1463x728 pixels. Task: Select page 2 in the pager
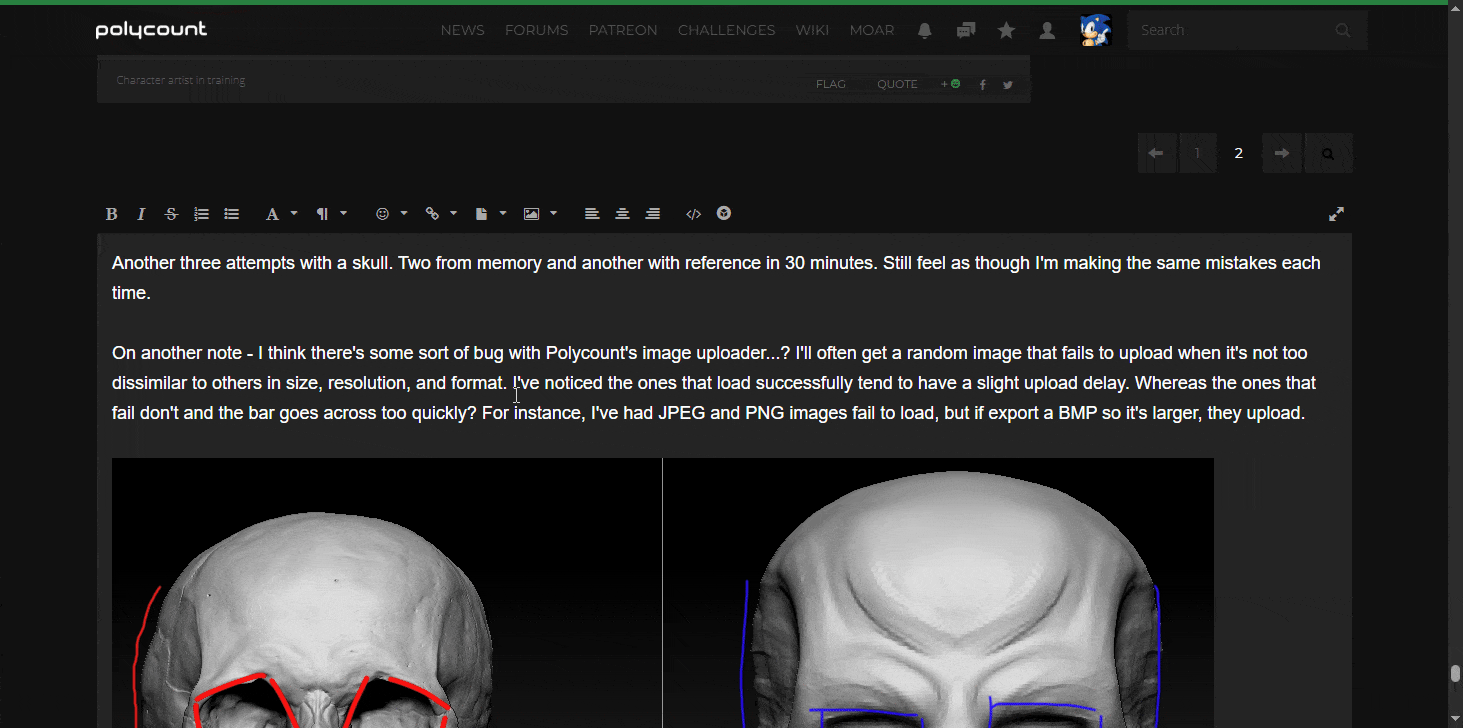click(x=1239, y=153)
